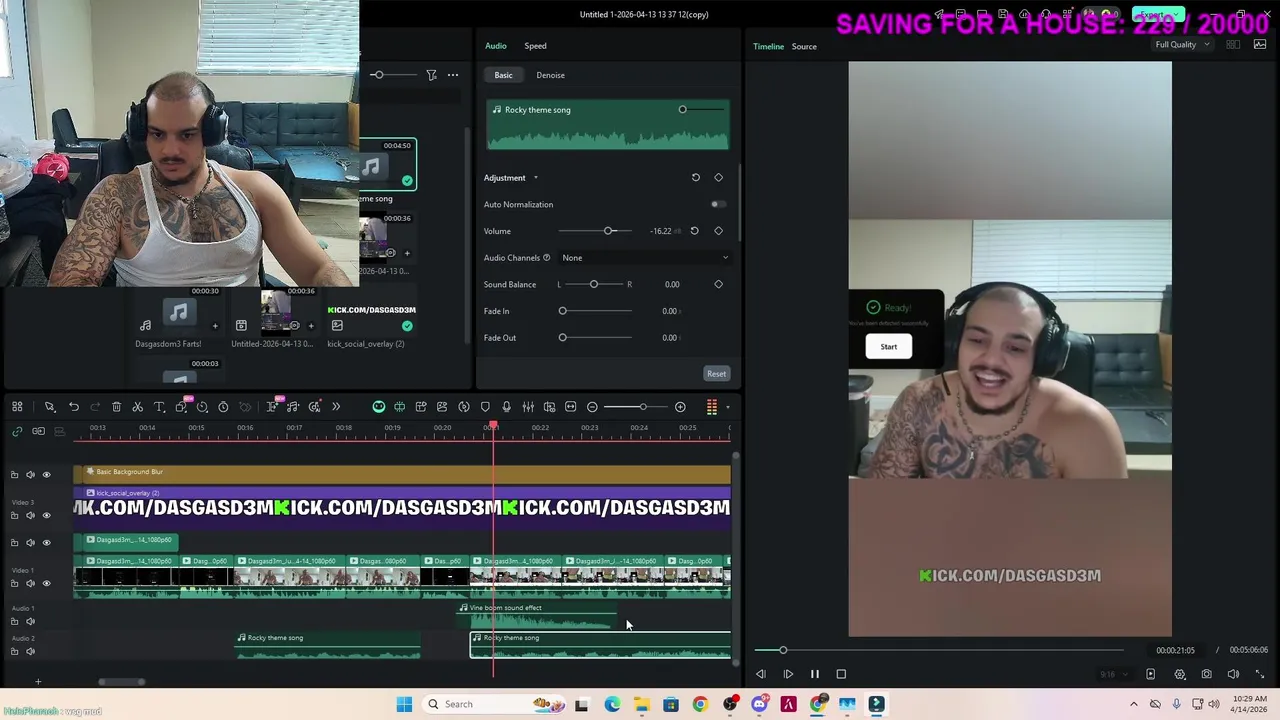This screenshot has height=720, width=1280.
Task: Show hidden system tray icons chevron
Action: 1133,704
